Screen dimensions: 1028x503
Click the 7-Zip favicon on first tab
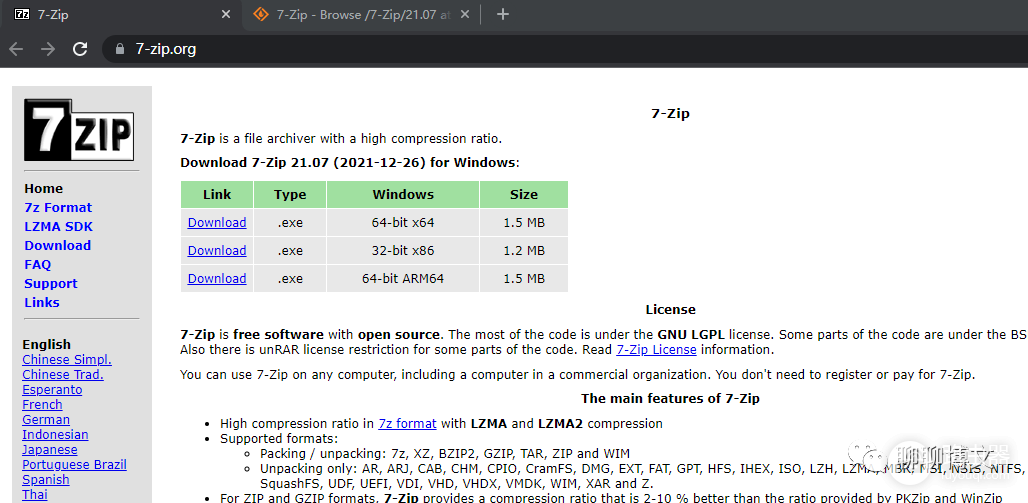[22, 14]
